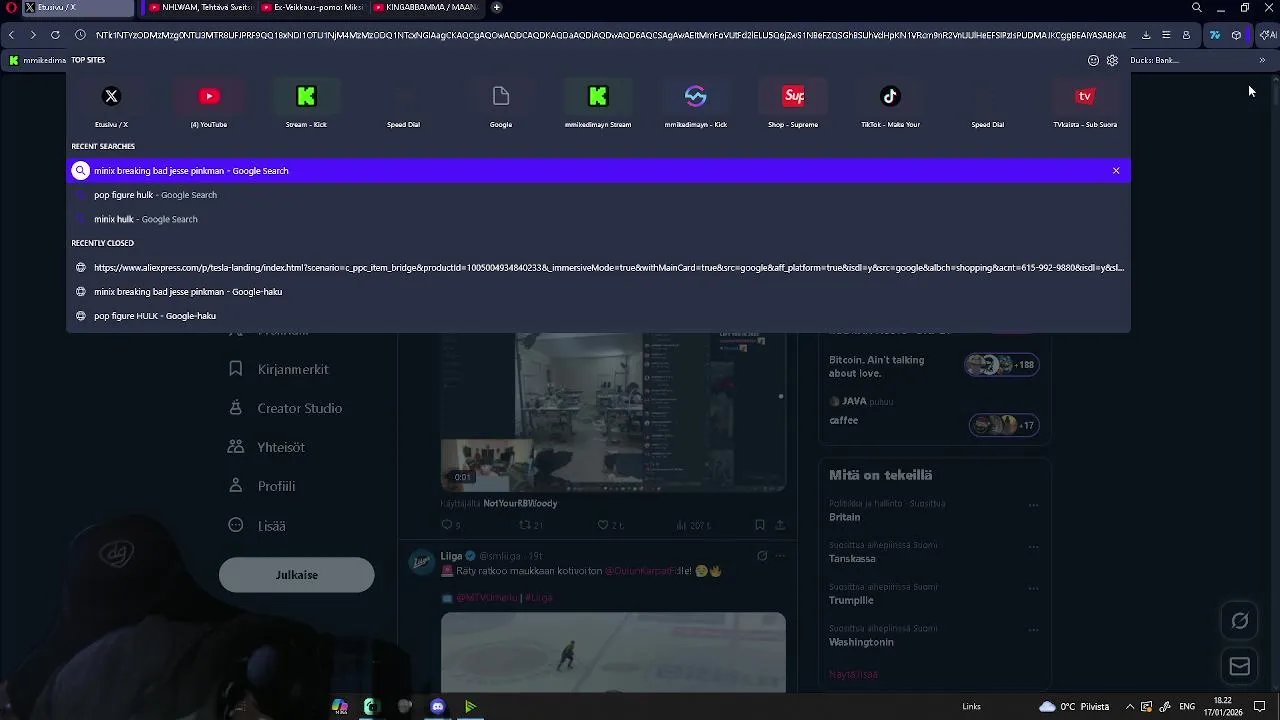The image size is (1280, 720).
Task: Open more options for Washingtonin trend
Action: pyautogui.click(x=1033, y=630)
